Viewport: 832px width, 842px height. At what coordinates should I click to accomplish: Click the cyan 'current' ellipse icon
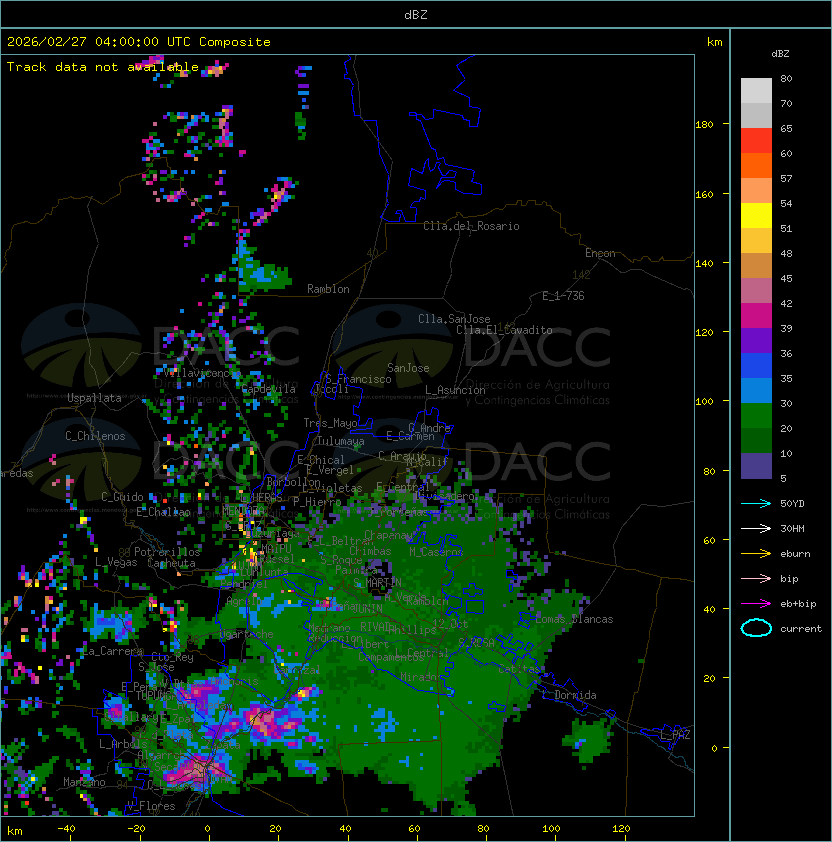[x=756, y=628]
